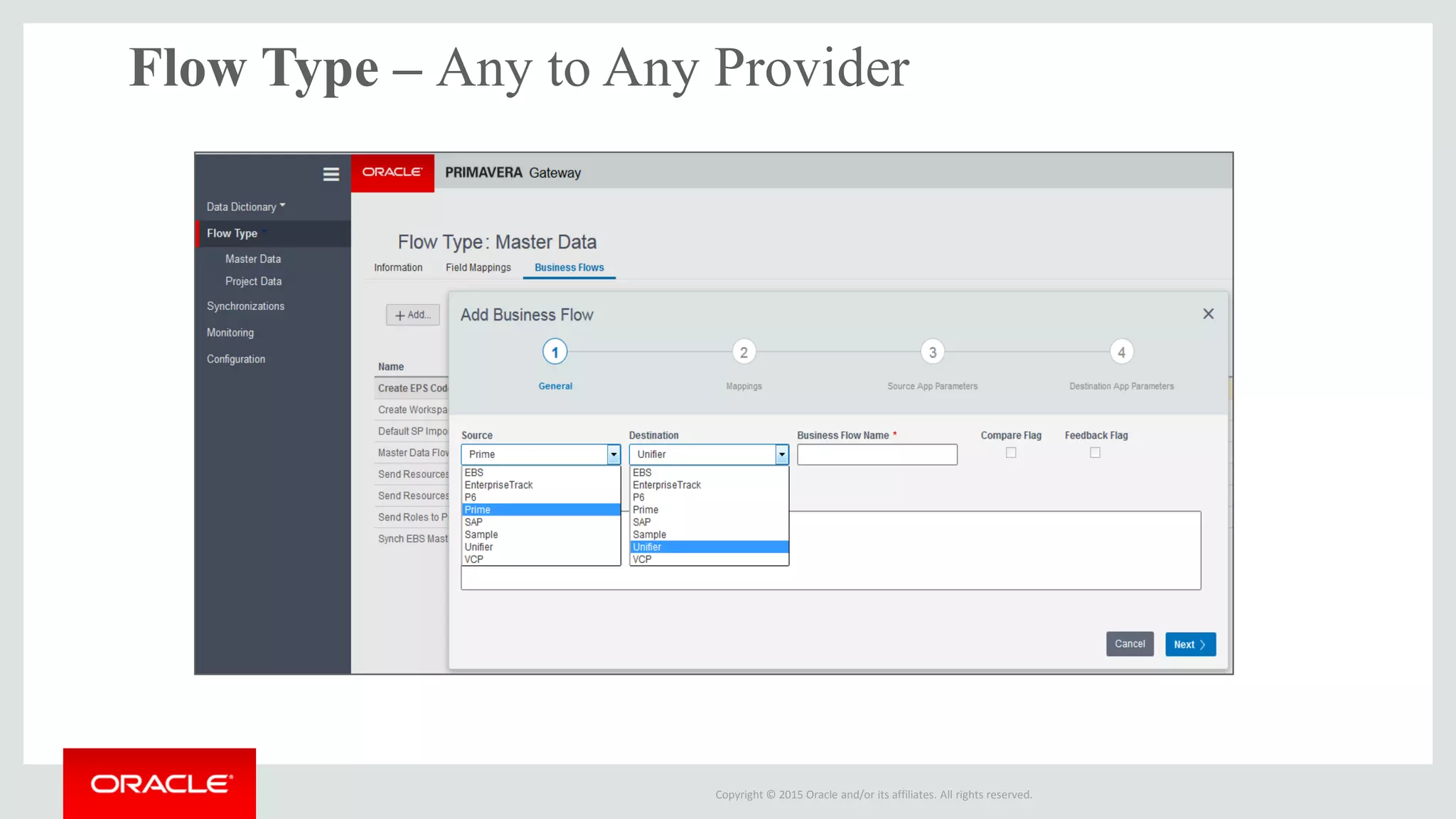The image size is (1456, 819).
Task: Choose Prime in Source list
Action: click(x=541, y=510)
